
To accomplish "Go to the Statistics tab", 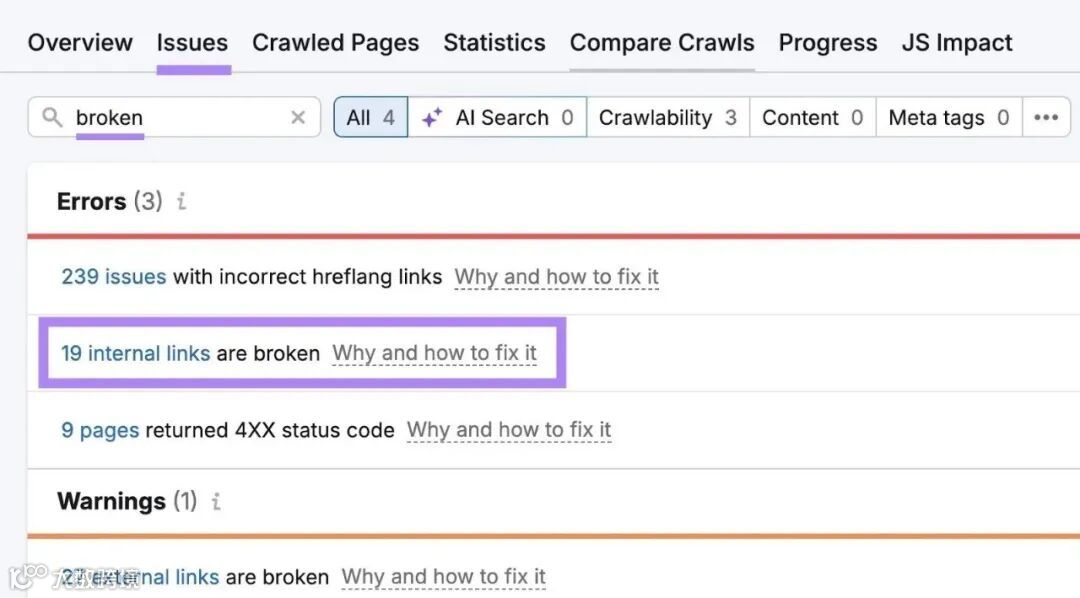I will [494, 43].
